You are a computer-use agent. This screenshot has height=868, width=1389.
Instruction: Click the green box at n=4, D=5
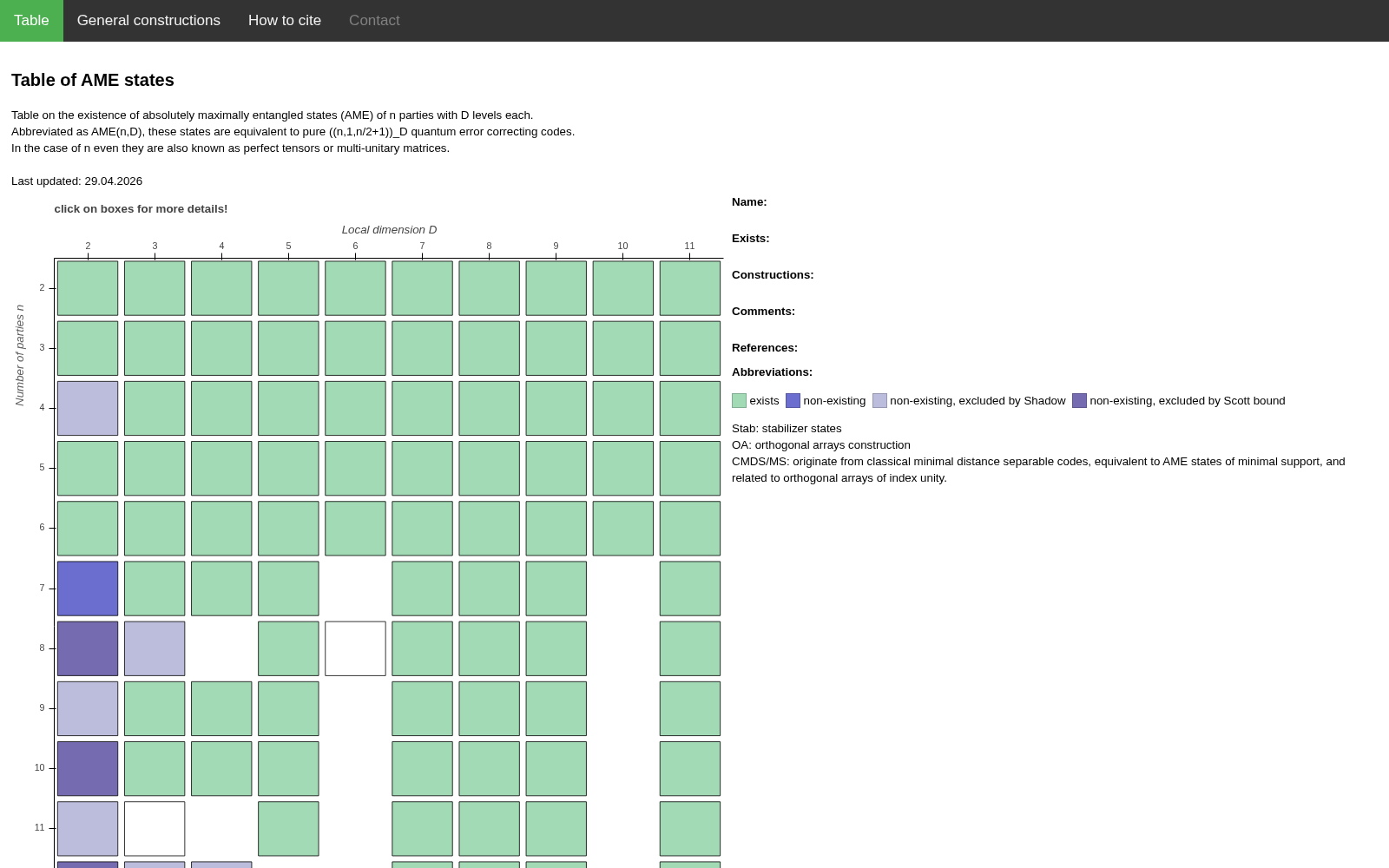point(288,408)
